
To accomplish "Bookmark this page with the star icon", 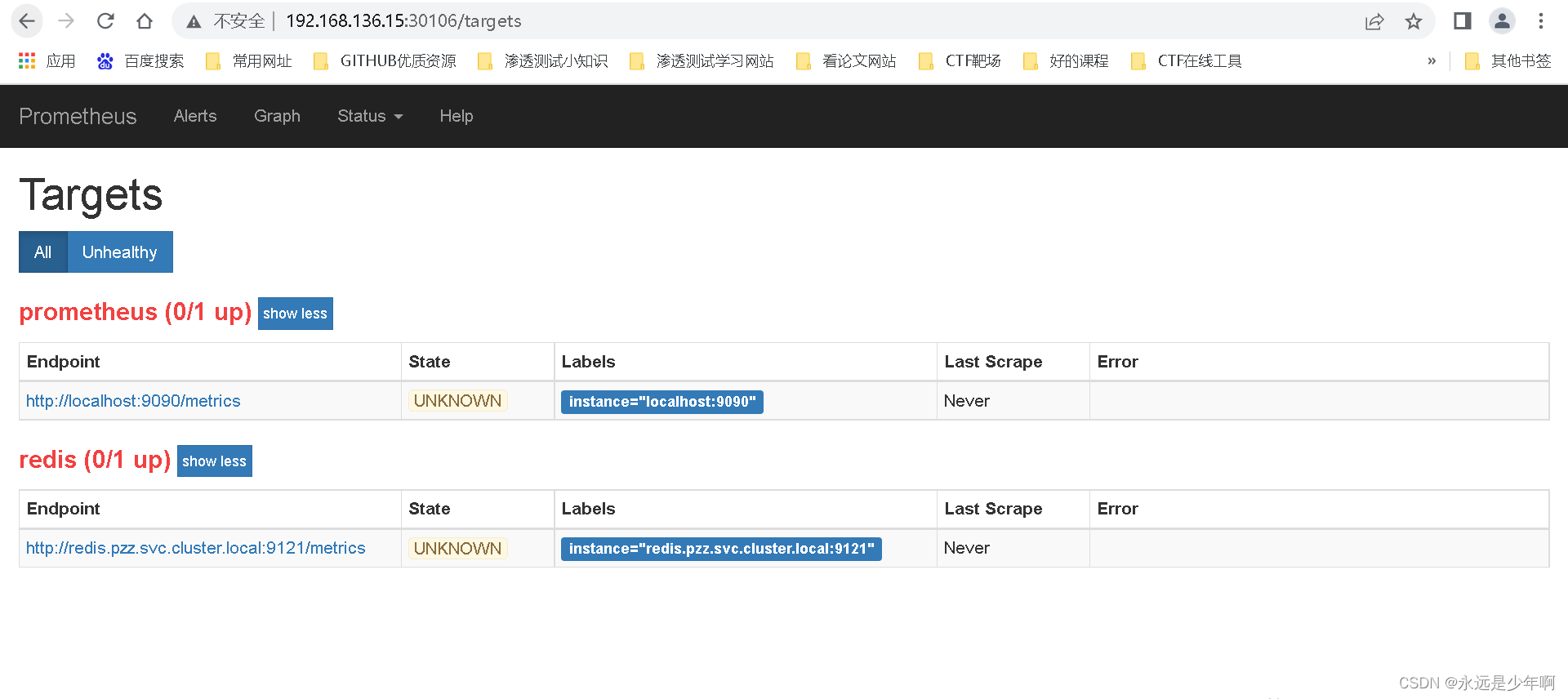I will [x=1414, y=21].
